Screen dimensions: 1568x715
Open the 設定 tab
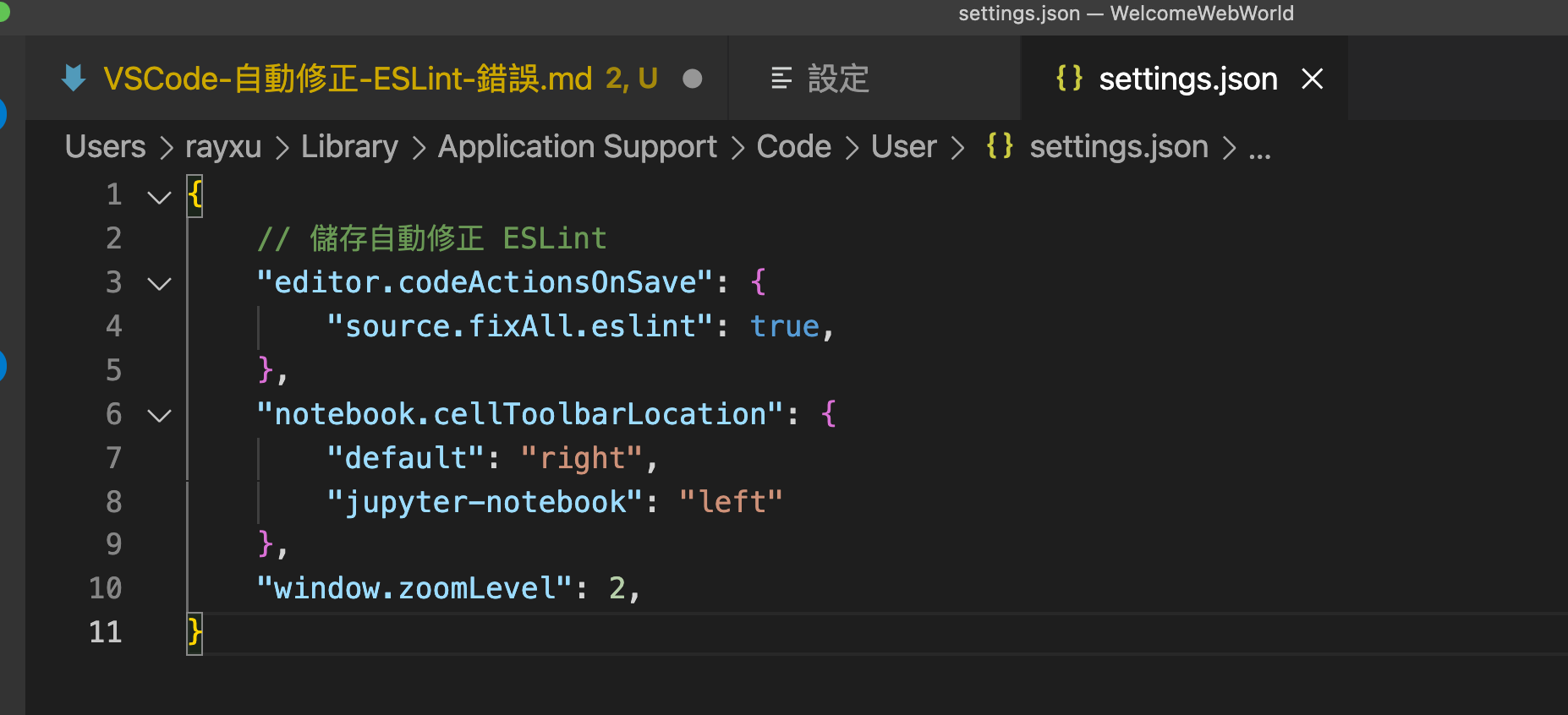click(x=837, y=79)
